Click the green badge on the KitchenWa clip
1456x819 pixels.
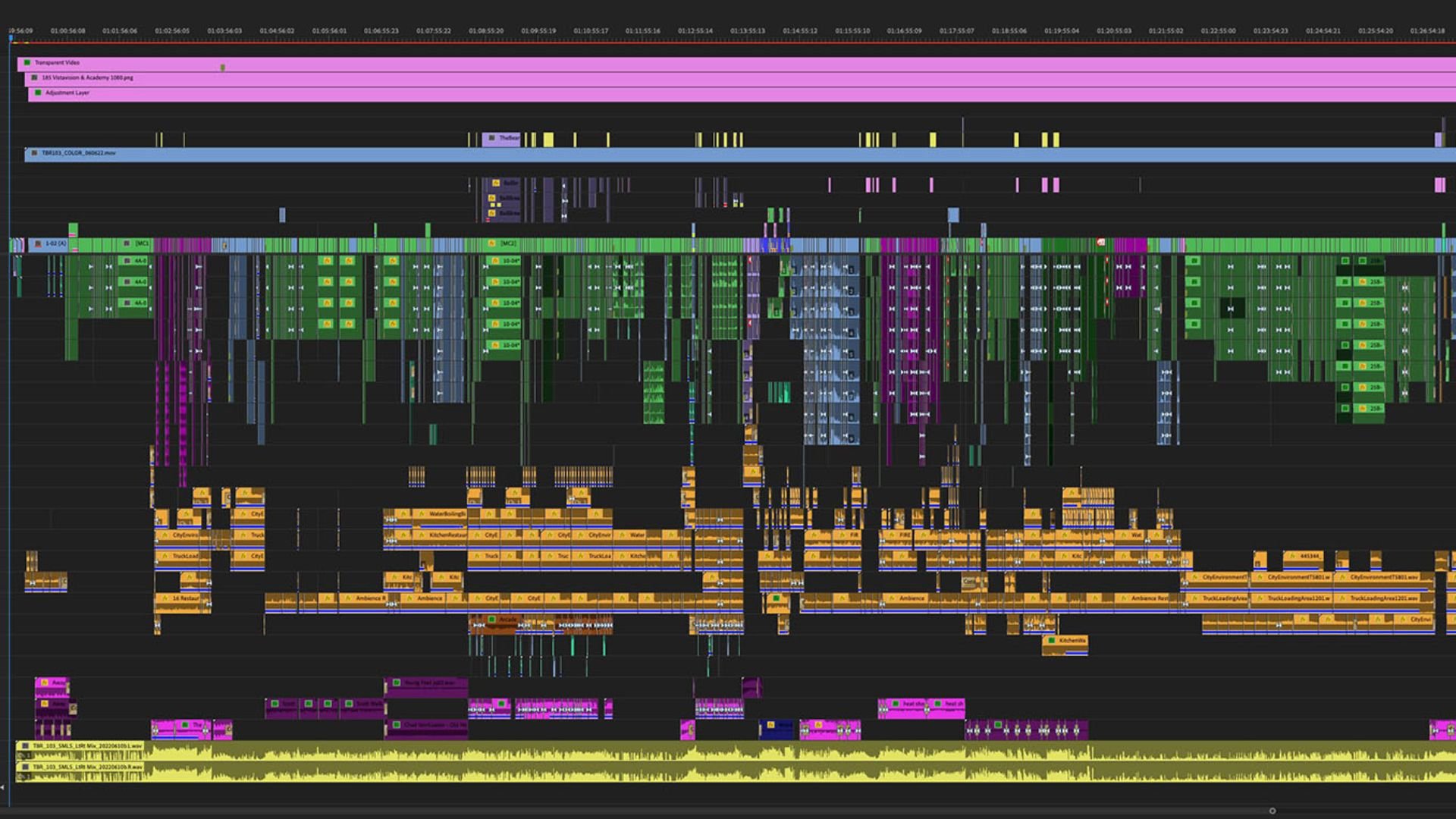coord(1052,640)
